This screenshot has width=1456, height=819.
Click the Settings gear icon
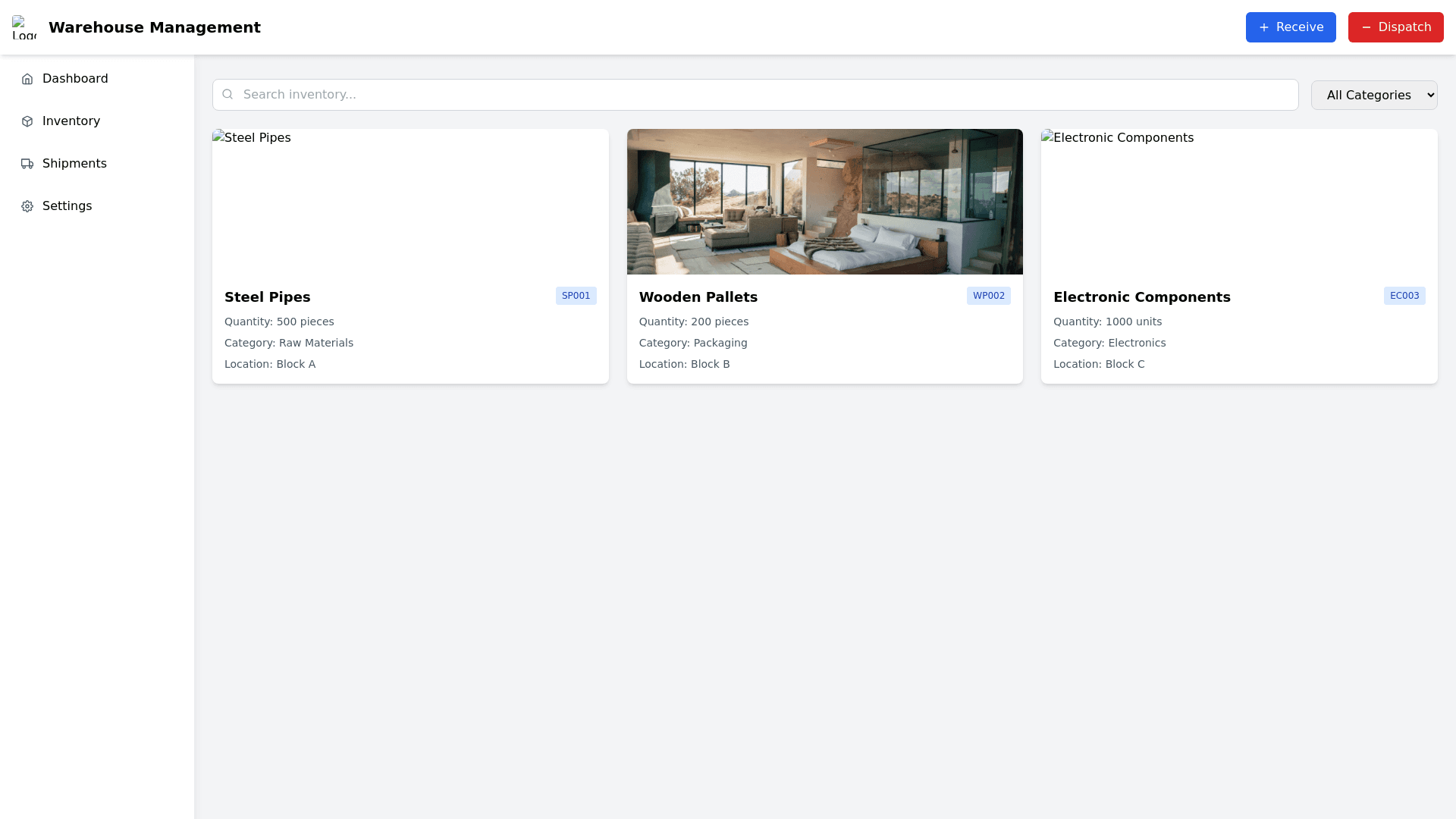click(27, 206)
